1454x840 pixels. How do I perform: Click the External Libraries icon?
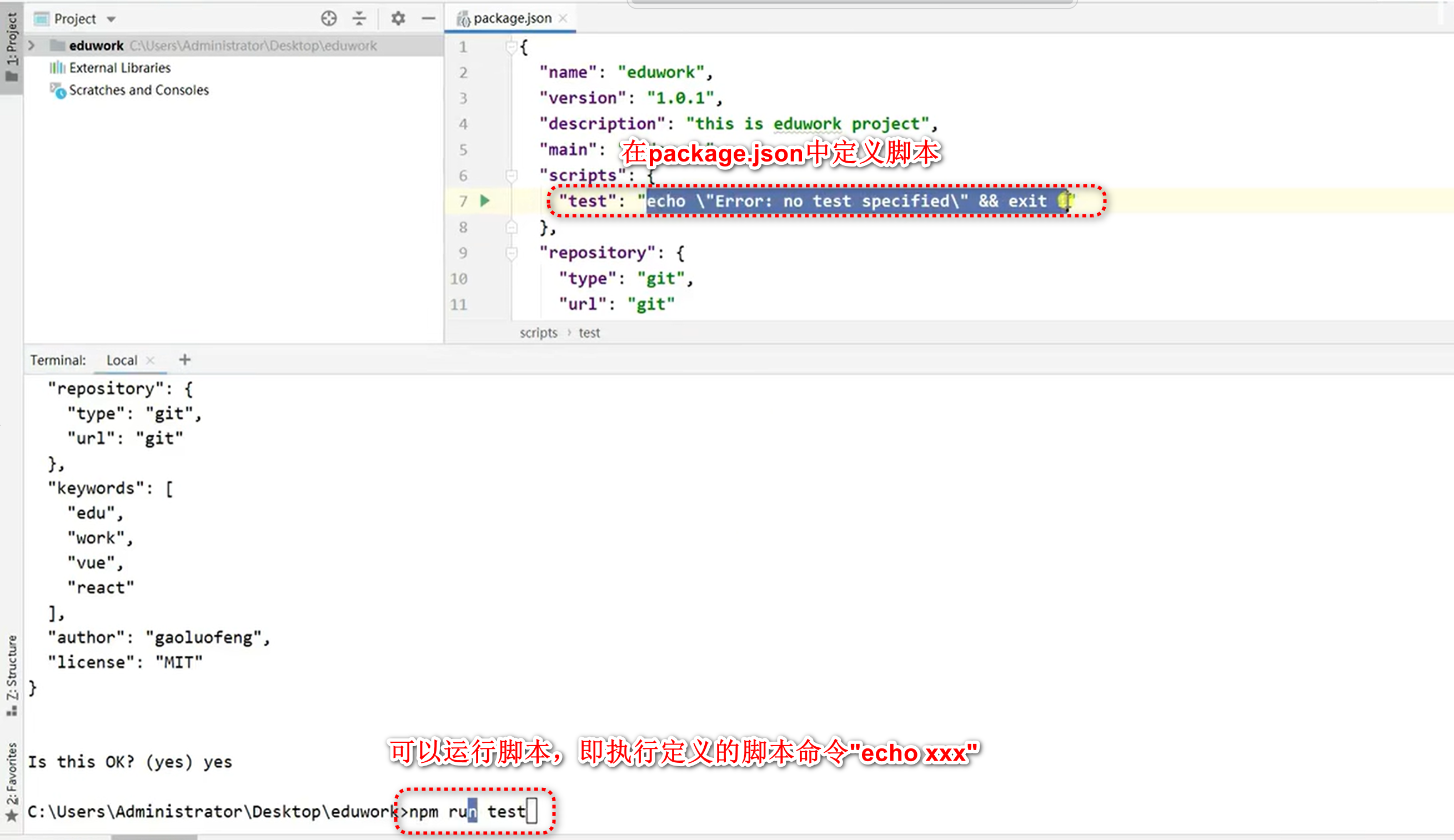click(x=57, y=68)
